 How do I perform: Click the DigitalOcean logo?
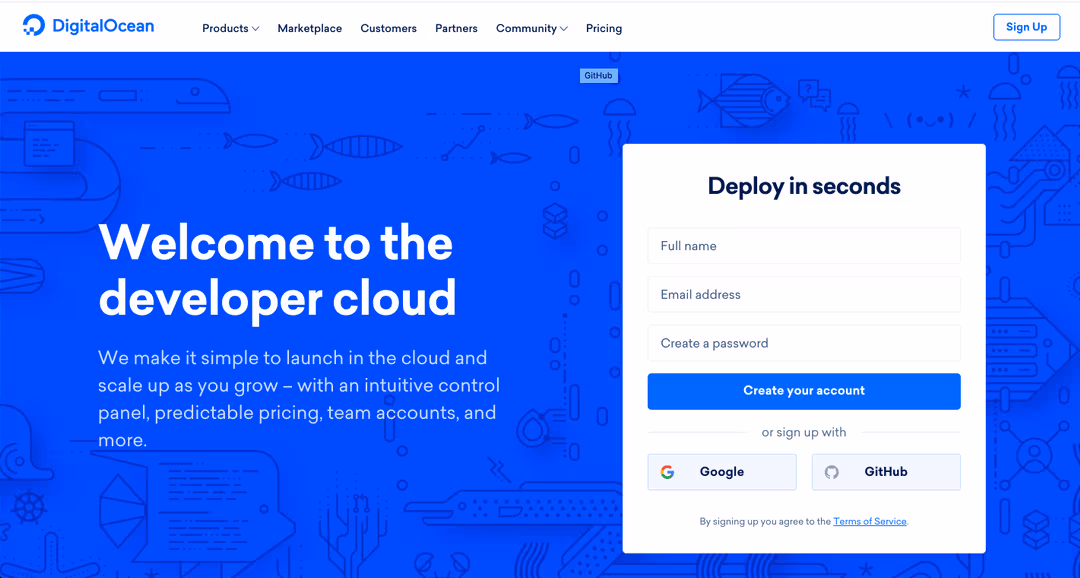(88, 26)
